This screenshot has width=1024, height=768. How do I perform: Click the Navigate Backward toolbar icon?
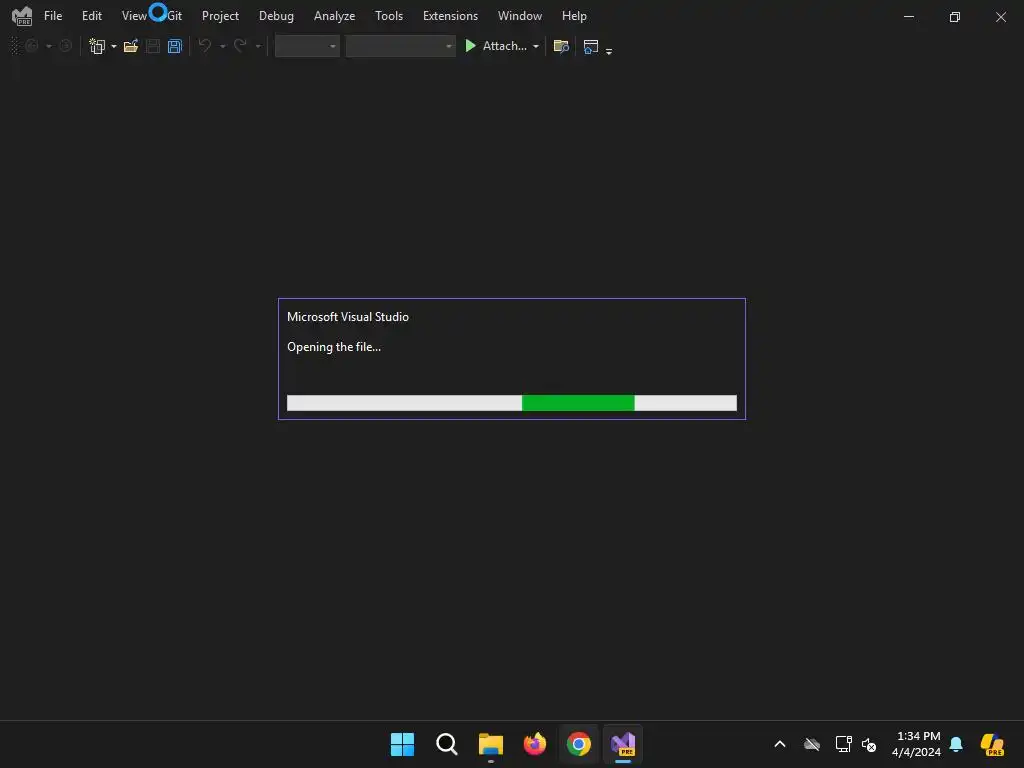pyautogui.click(x=31, y=46)
